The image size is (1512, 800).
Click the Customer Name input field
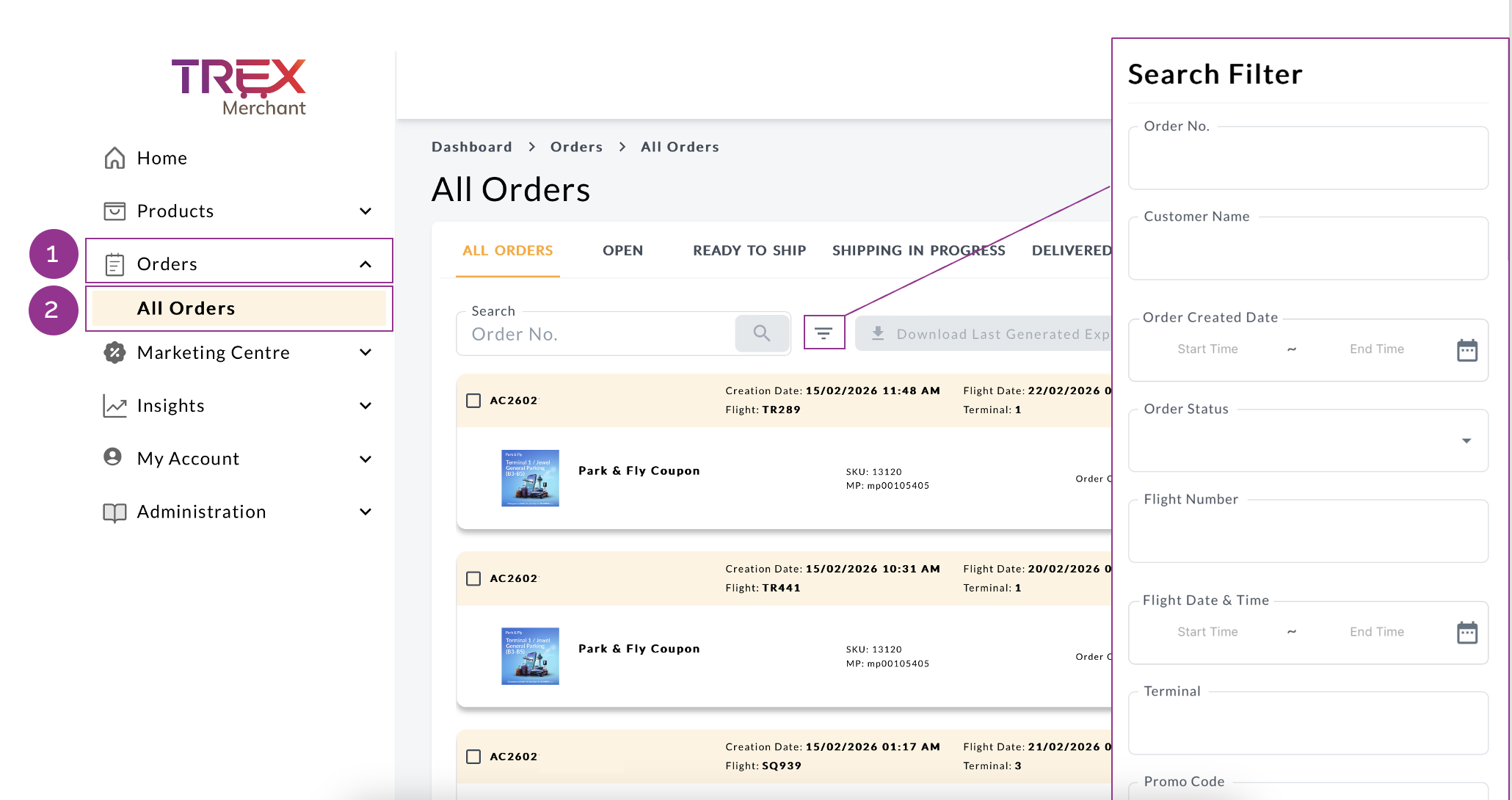(x=1307, y=250)
